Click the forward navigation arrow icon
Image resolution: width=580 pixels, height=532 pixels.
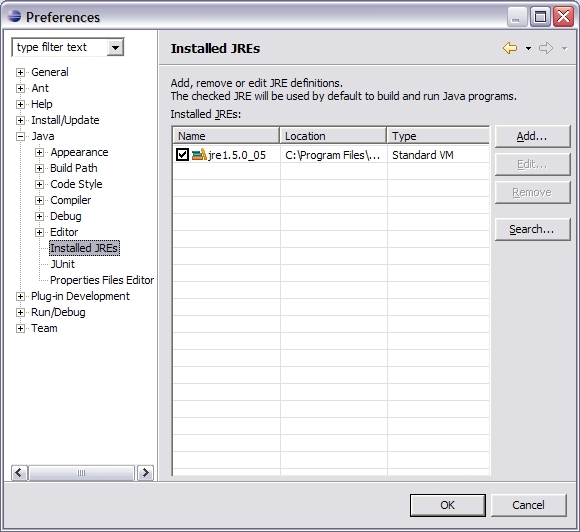coord(546,48)
